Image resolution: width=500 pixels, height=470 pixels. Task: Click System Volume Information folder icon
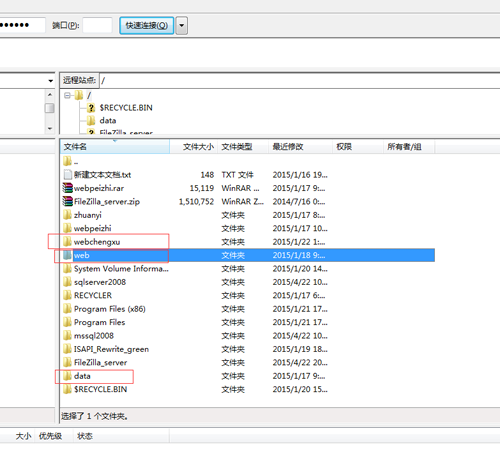pyautogui.click(x=67, y=269)
